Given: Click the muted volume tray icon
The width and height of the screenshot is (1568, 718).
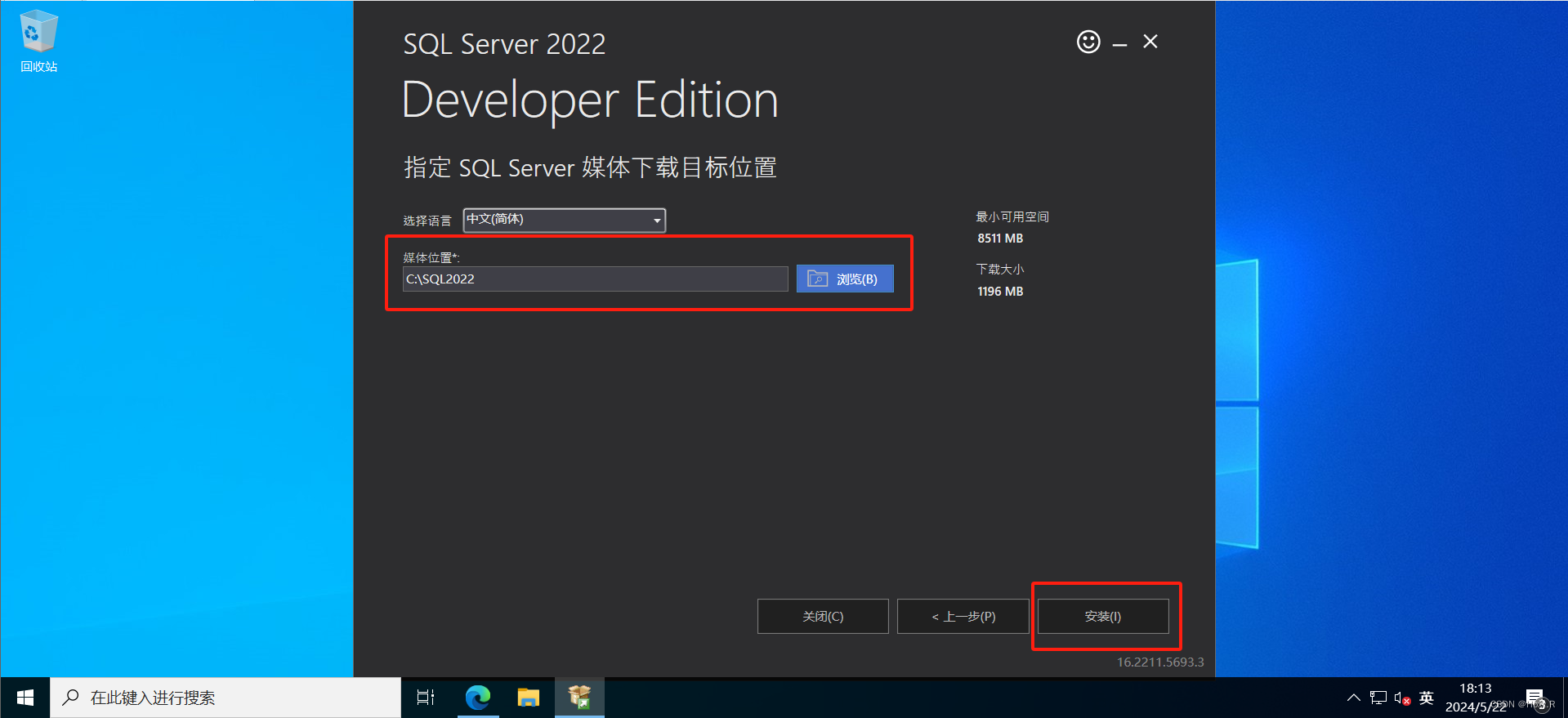Looking at the screenshot, I should click(x=1402, y=698).
